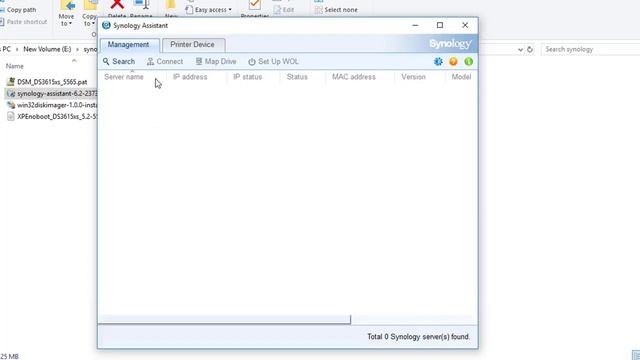The image size is (640, 360).
Task: Click the Map Drive toolbar button
Action: pos(216,62)
